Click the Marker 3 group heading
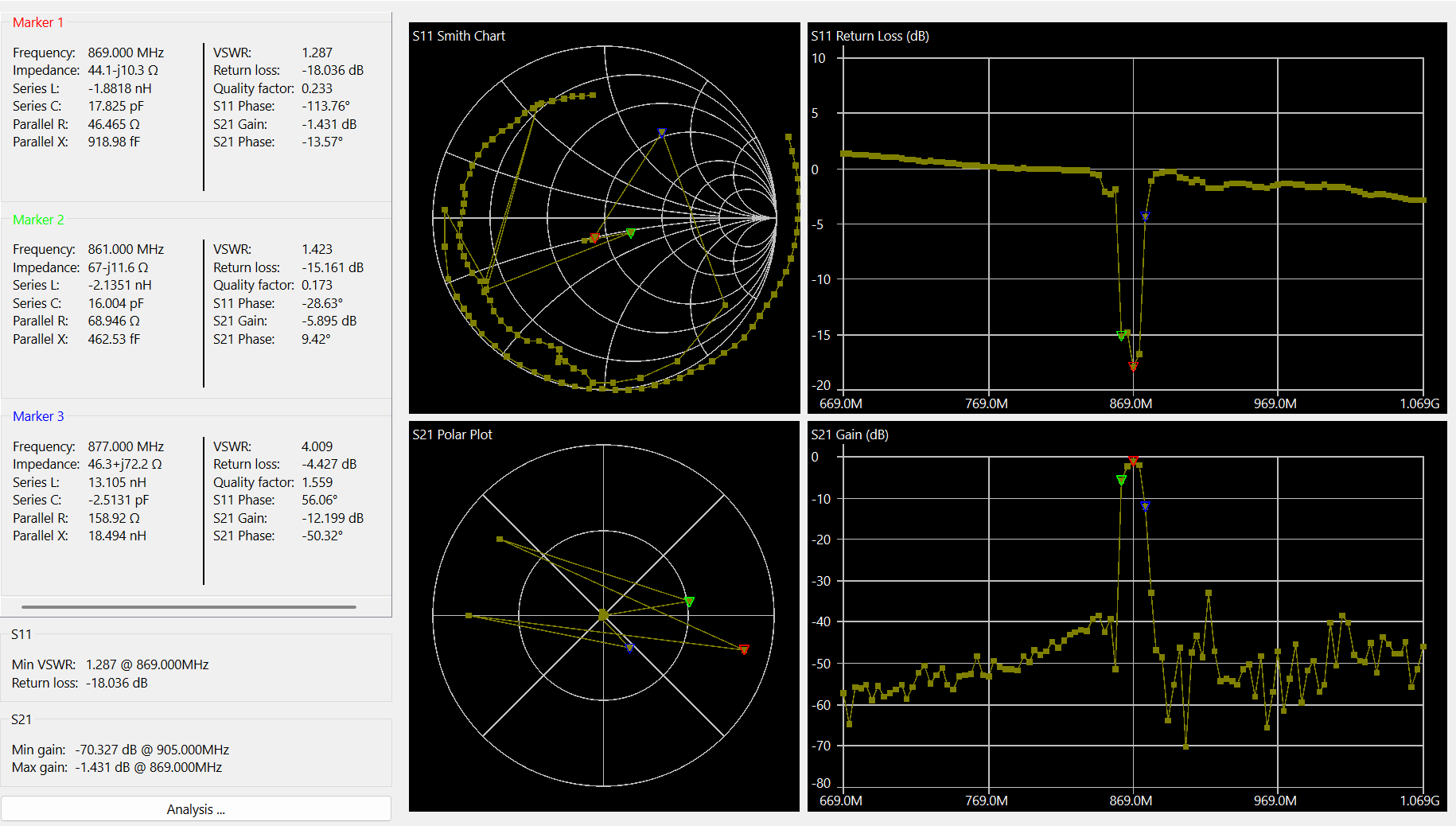This screenshot has width=1456, height=826. 38,416
